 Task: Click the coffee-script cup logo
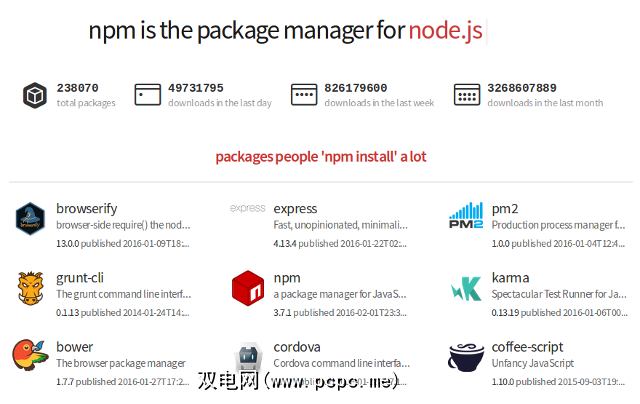click(466, 357)
